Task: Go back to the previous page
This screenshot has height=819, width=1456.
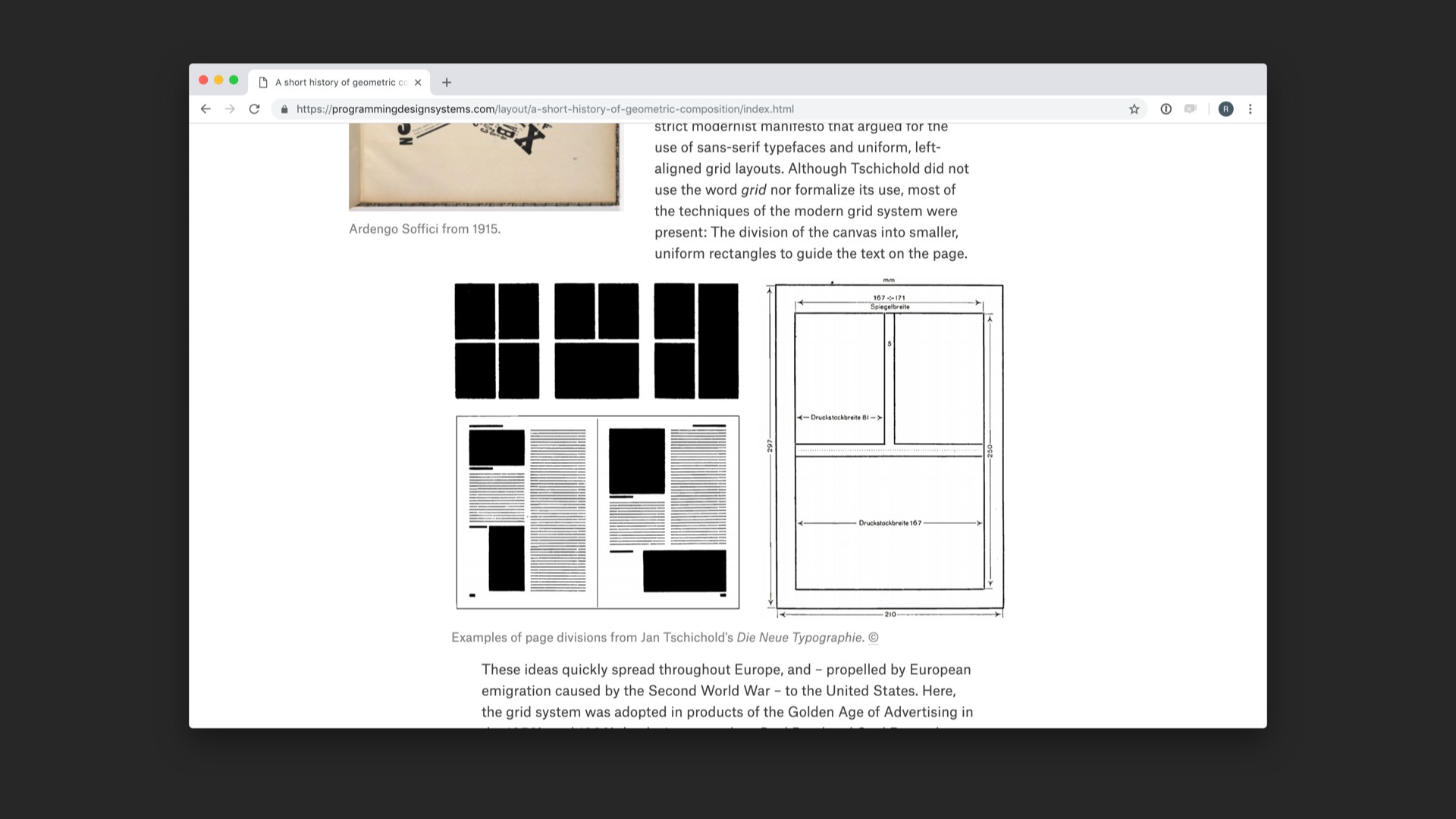Action: (x=205, y=109)
